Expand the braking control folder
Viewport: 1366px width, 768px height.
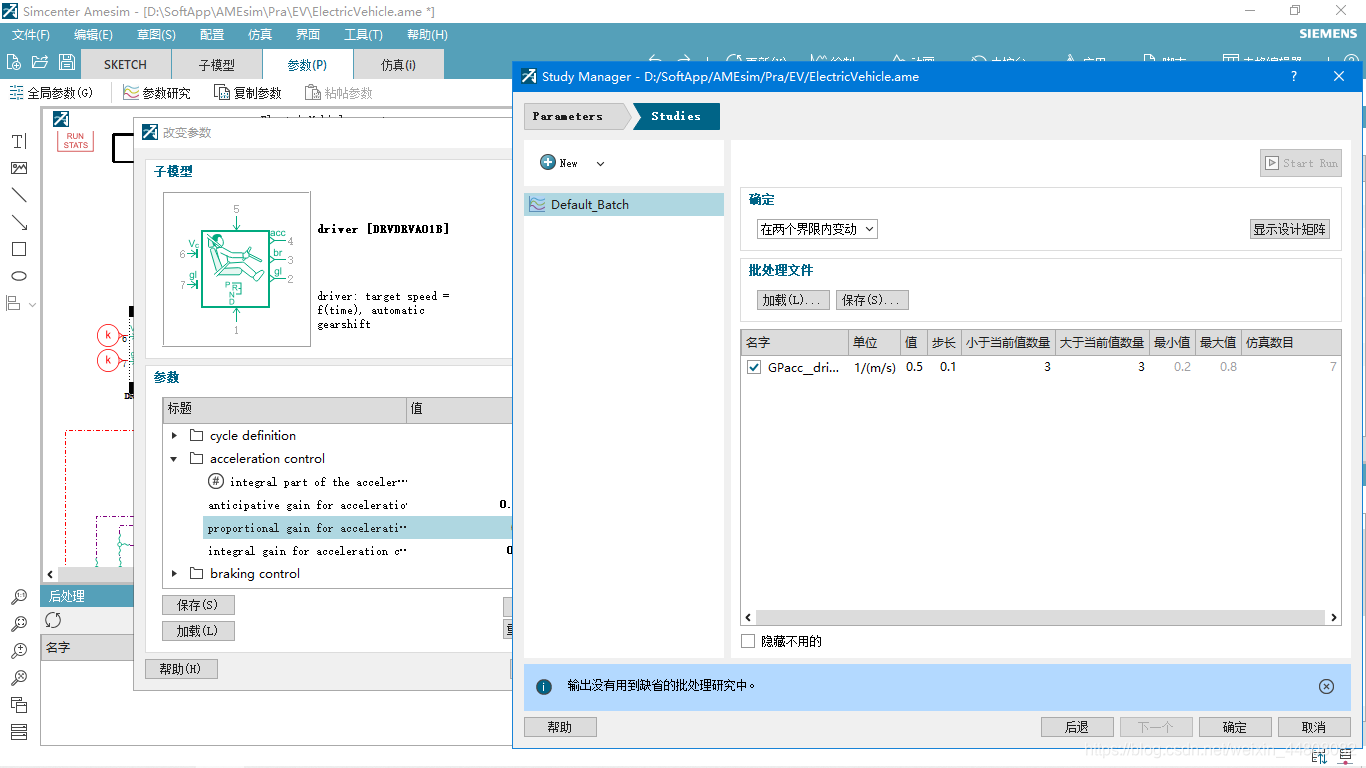[174, 574]
